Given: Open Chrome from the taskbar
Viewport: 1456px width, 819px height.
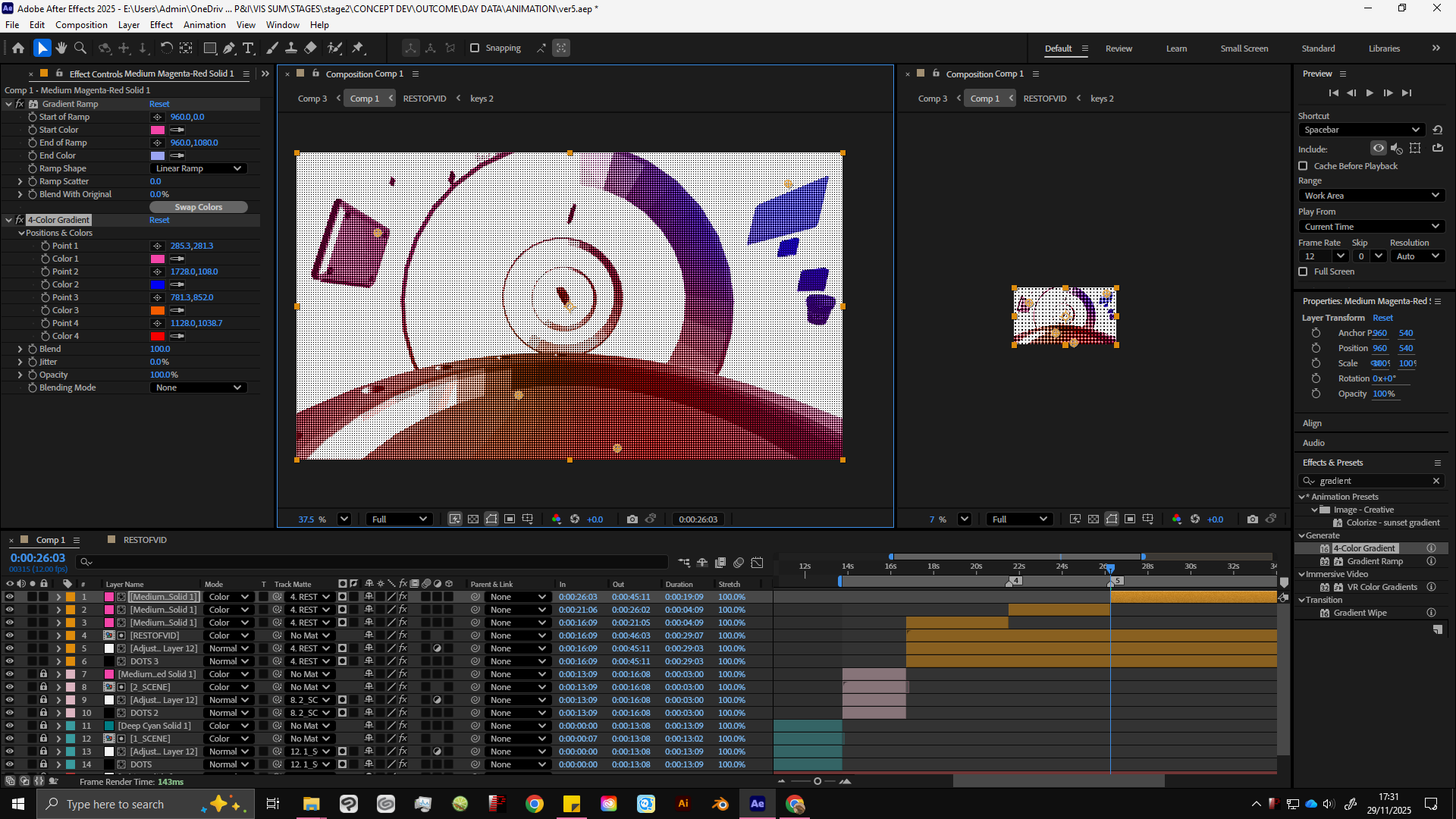Looking at the screenshot, I should tap(535, 804).
